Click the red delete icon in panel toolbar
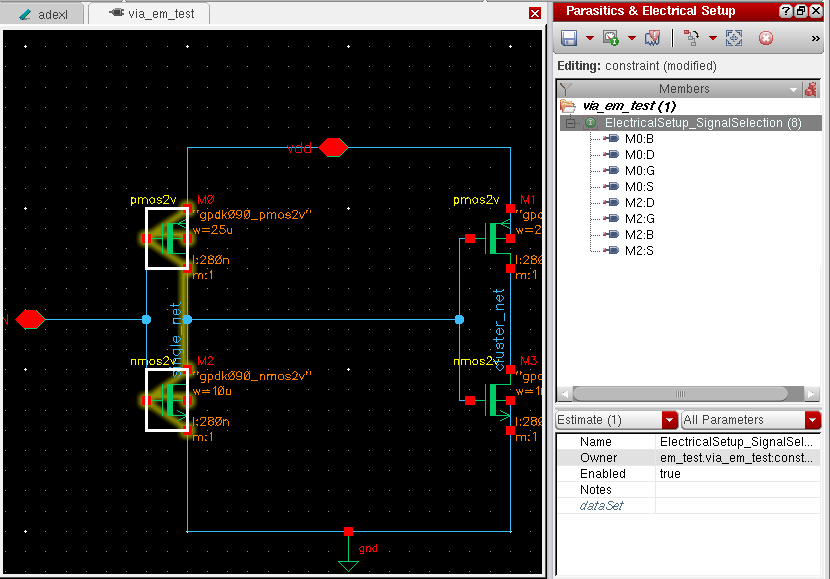 pos(766,38)
